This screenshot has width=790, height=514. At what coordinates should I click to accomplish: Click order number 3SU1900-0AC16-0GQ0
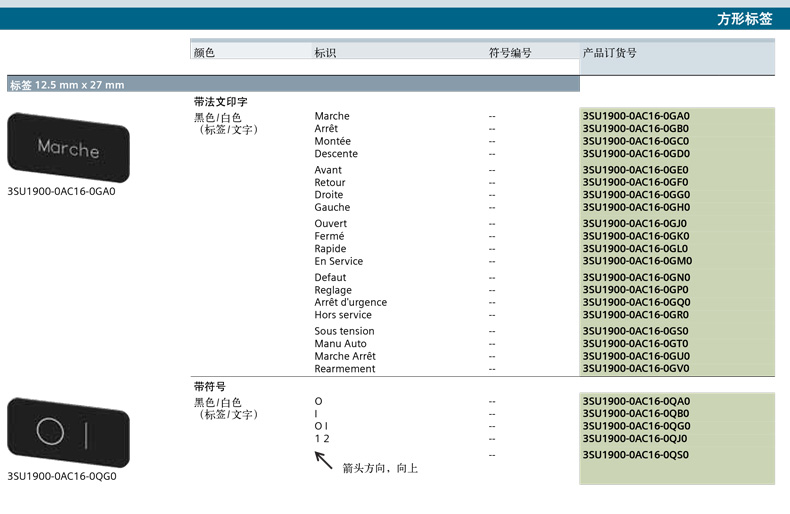point(636,302)
